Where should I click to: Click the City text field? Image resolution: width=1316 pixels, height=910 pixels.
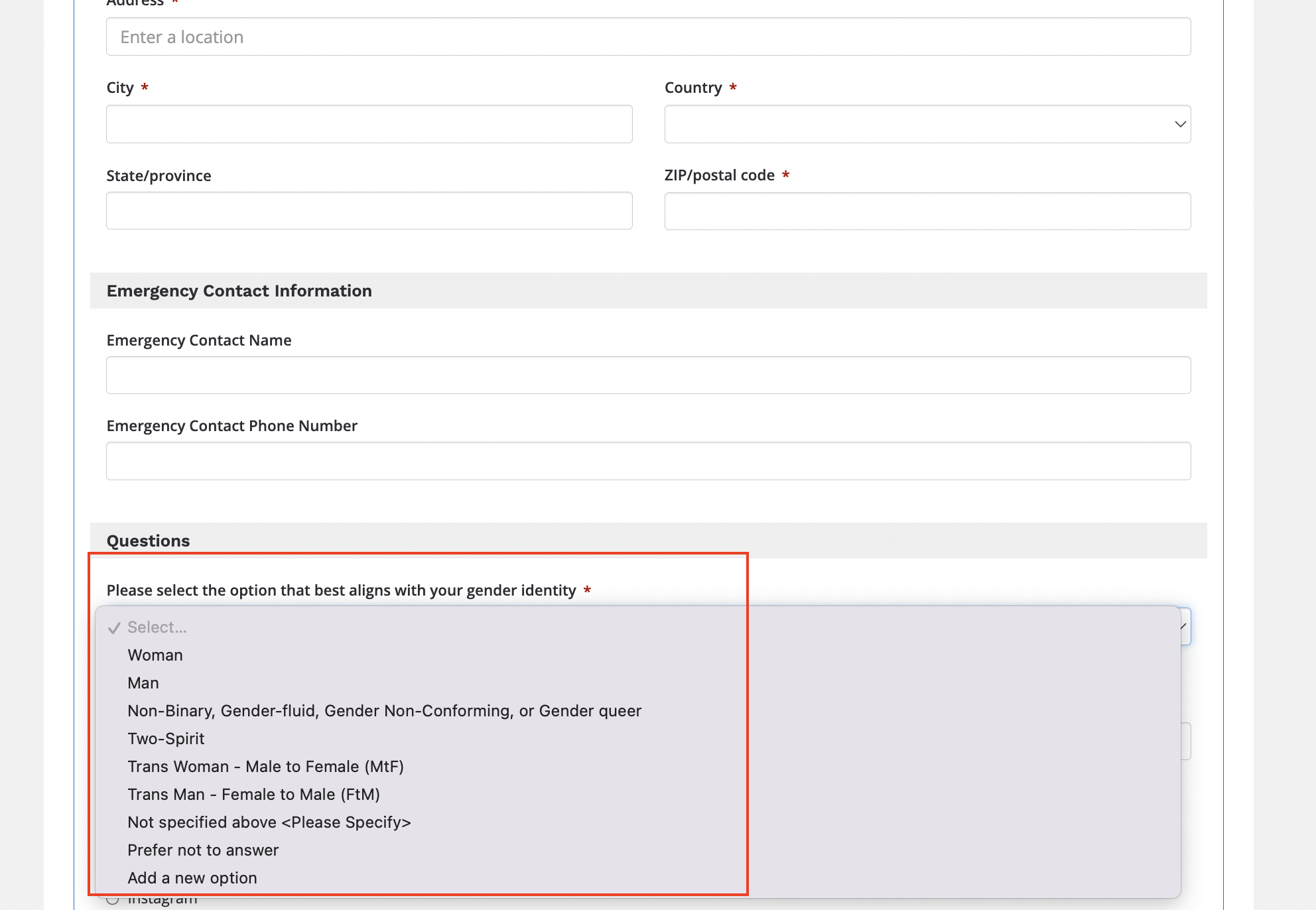click(x=369, y=124)
